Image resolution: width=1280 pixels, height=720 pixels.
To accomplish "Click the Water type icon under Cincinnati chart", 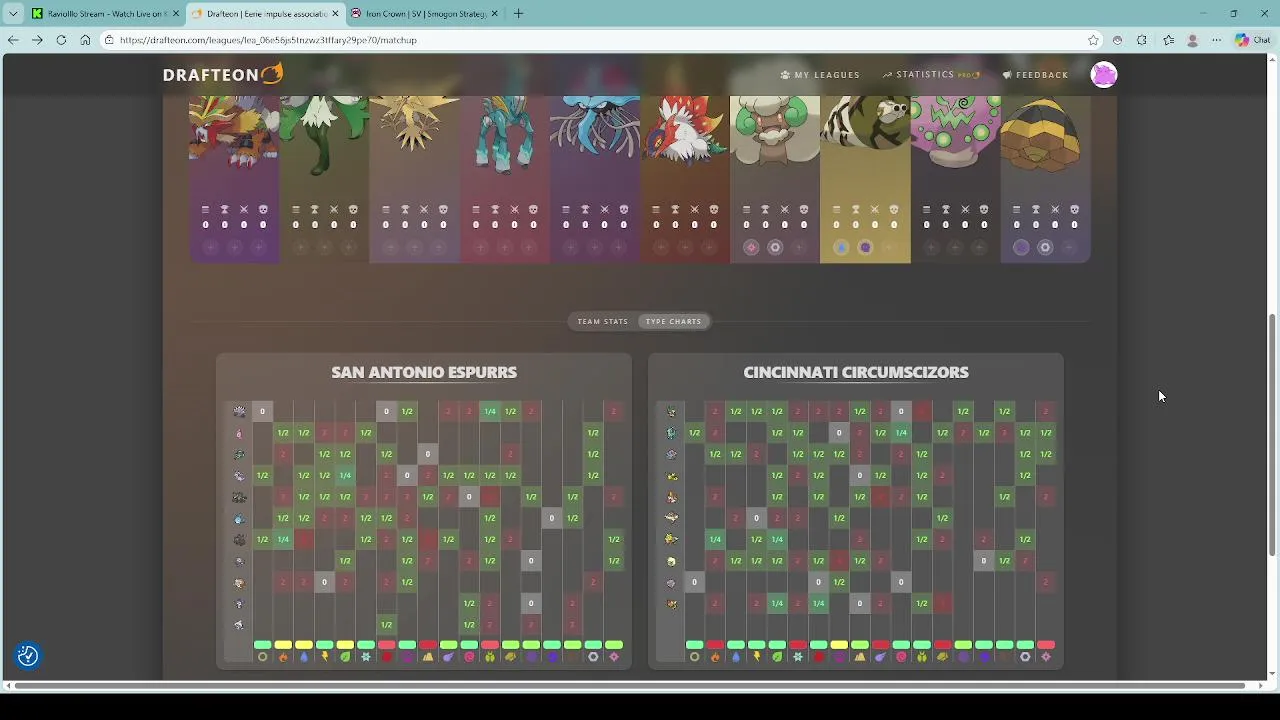I will click(x=736, y=657).
